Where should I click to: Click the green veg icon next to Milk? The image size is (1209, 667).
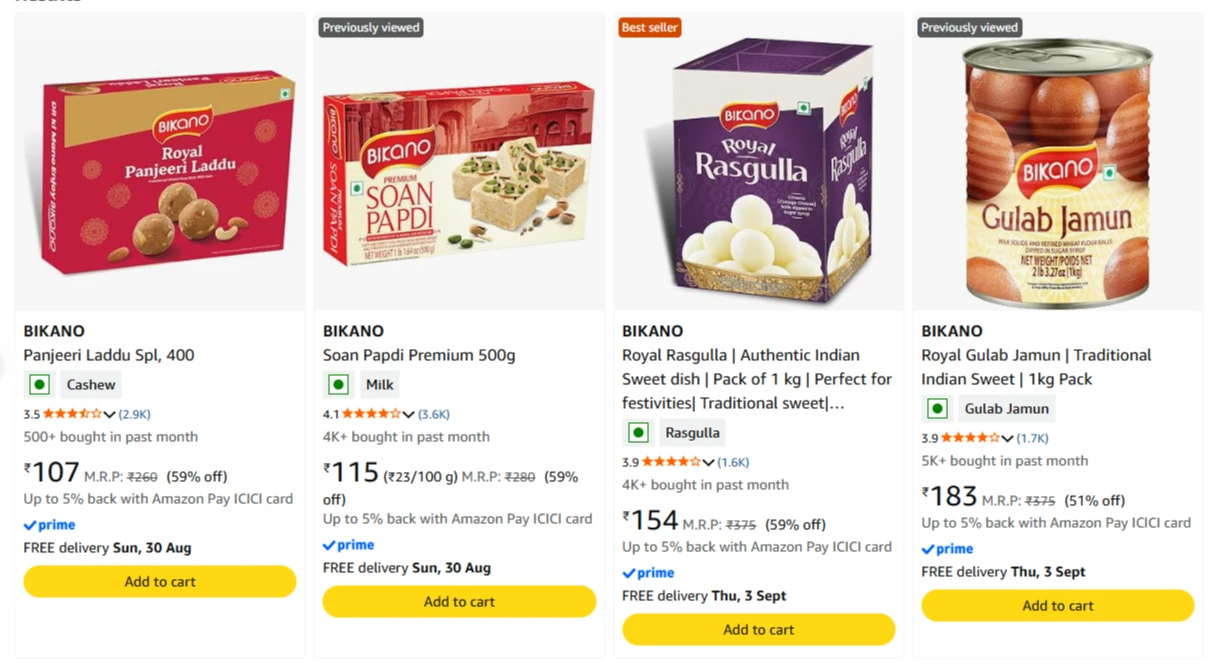pyautogui.click(x=338, y=384)
